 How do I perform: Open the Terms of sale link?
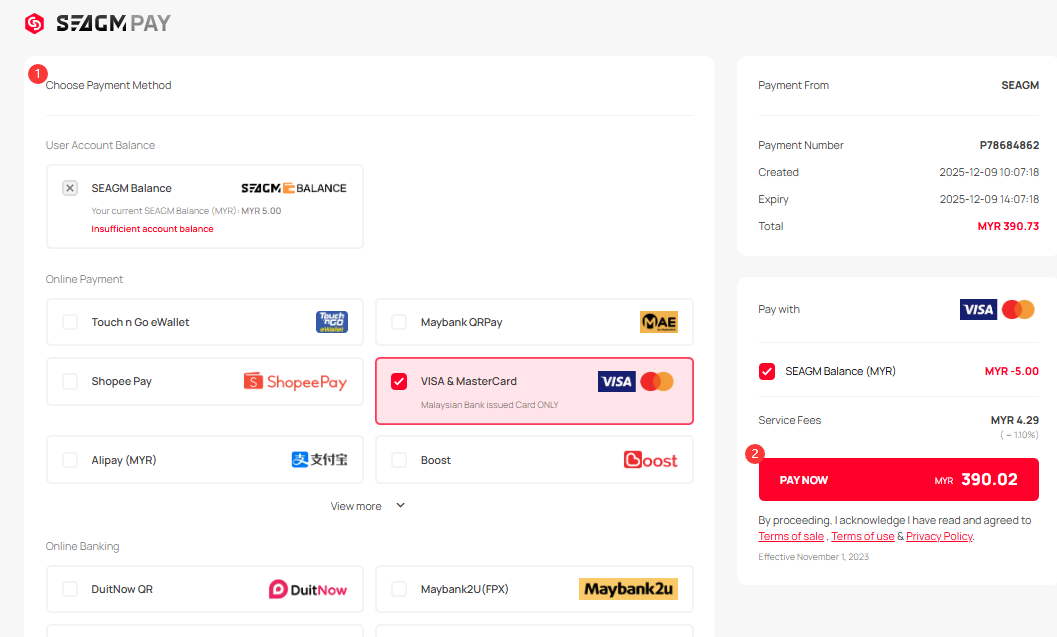click(791, 537)
